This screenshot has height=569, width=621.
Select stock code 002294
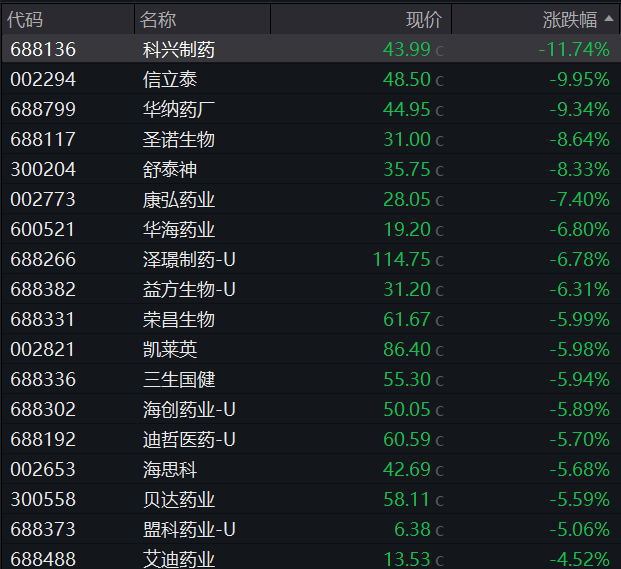[43, 80]
